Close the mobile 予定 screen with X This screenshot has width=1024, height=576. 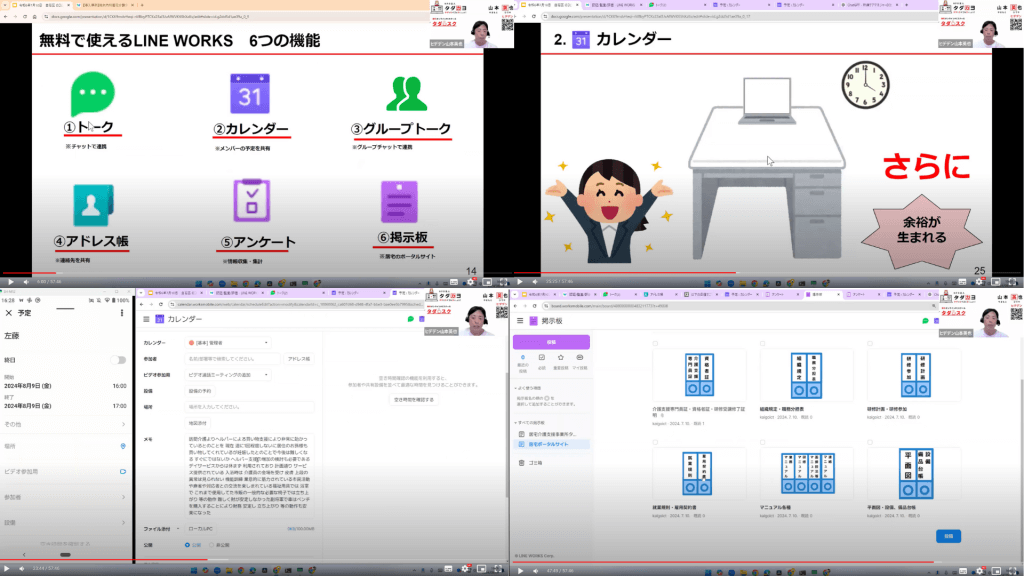[x=9, y=313]
